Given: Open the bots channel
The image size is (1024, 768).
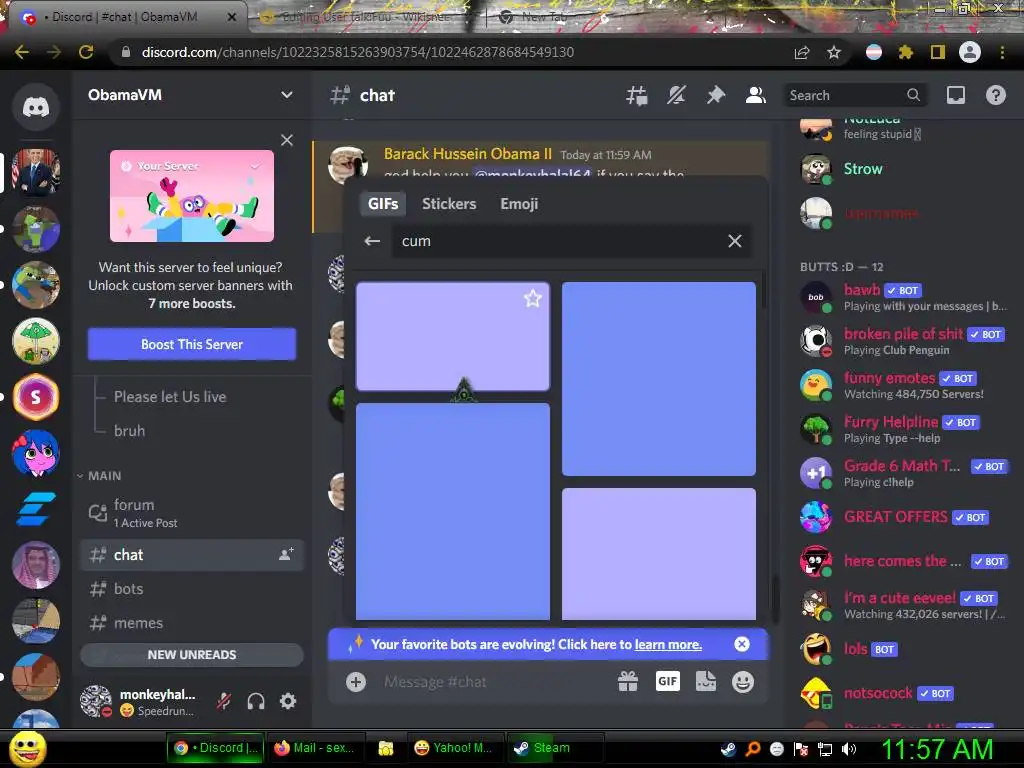Looking at the screenshot, I should [192, 588].
